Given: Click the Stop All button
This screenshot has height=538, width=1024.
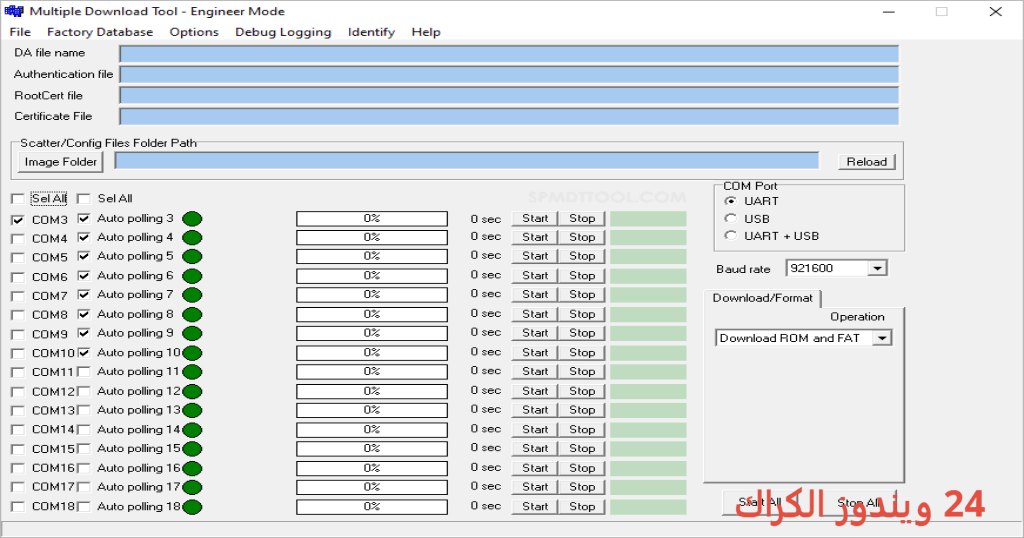Looking at the screenshot, I should point(857,502).
